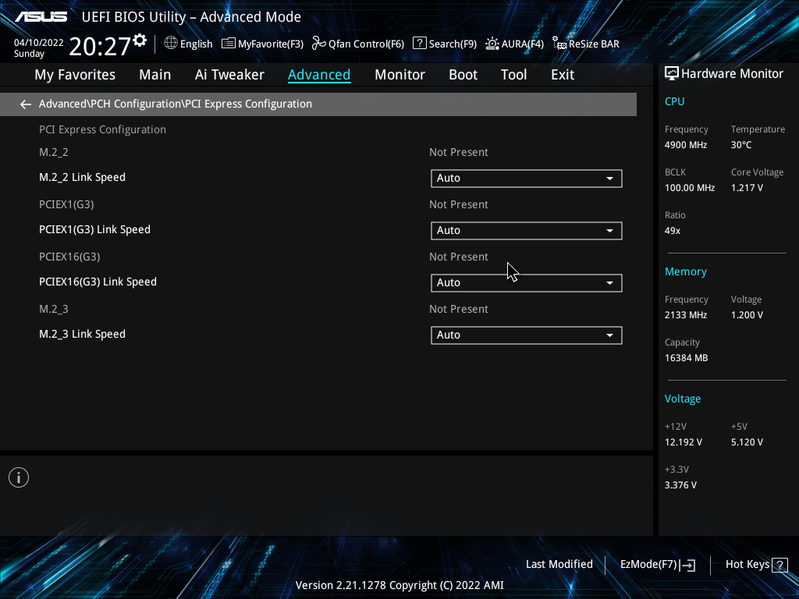Screen dimensions: 799x599
Task: Click Ratio 49x value
Action: [x=673, y=231]
